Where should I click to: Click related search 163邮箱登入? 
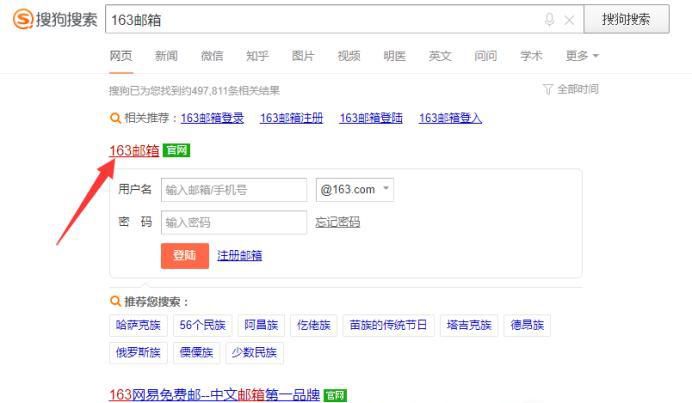point(451,118)
